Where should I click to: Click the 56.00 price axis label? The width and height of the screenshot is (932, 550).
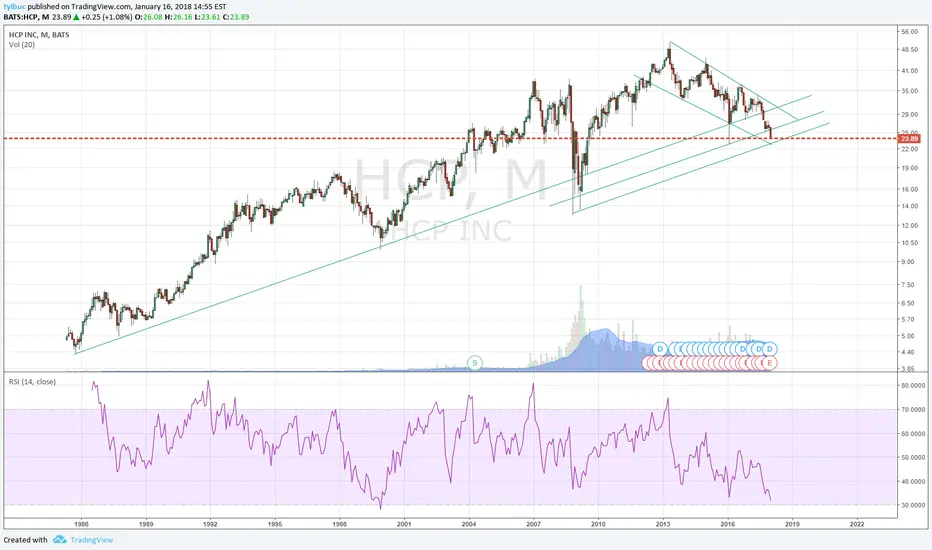[909, 32]
